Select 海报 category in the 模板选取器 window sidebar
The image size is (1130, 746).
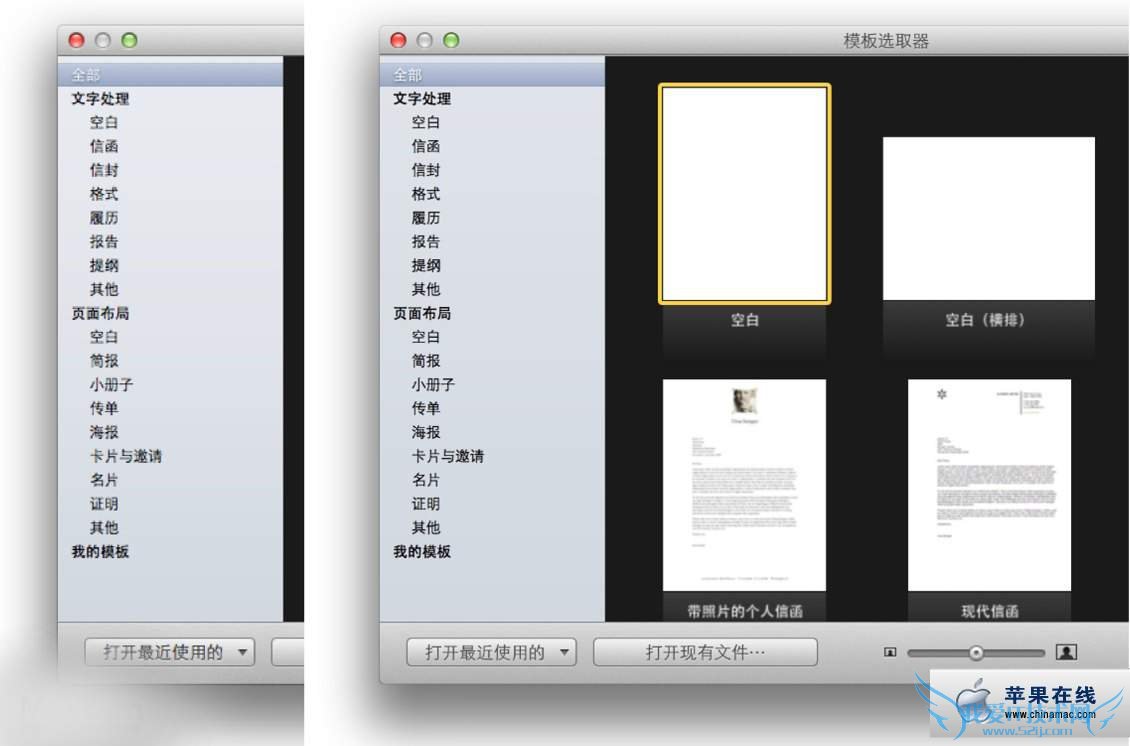[426, 433]
